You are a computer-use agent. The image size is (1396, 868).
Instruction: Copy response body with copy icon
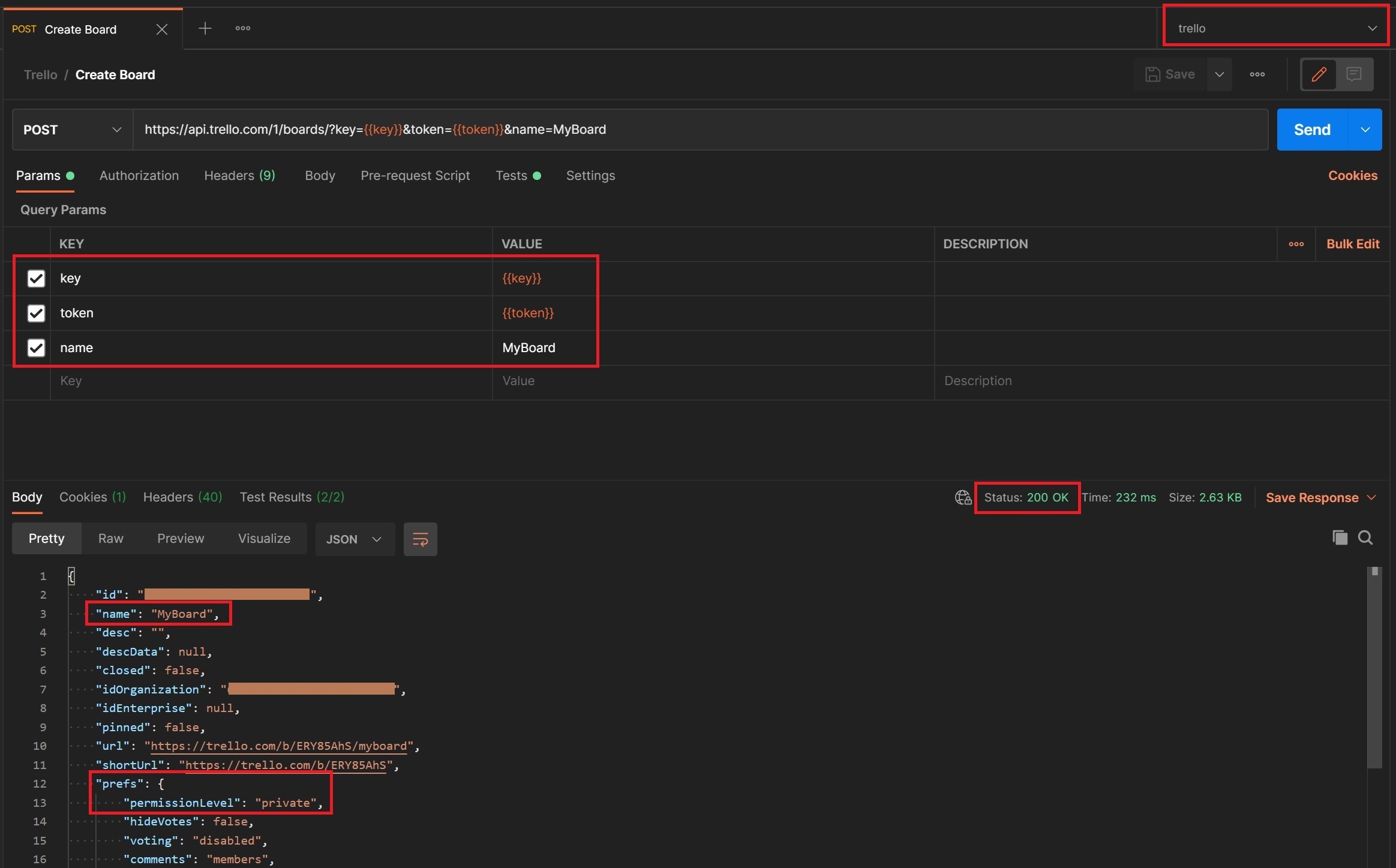(x=1340, y=537)
